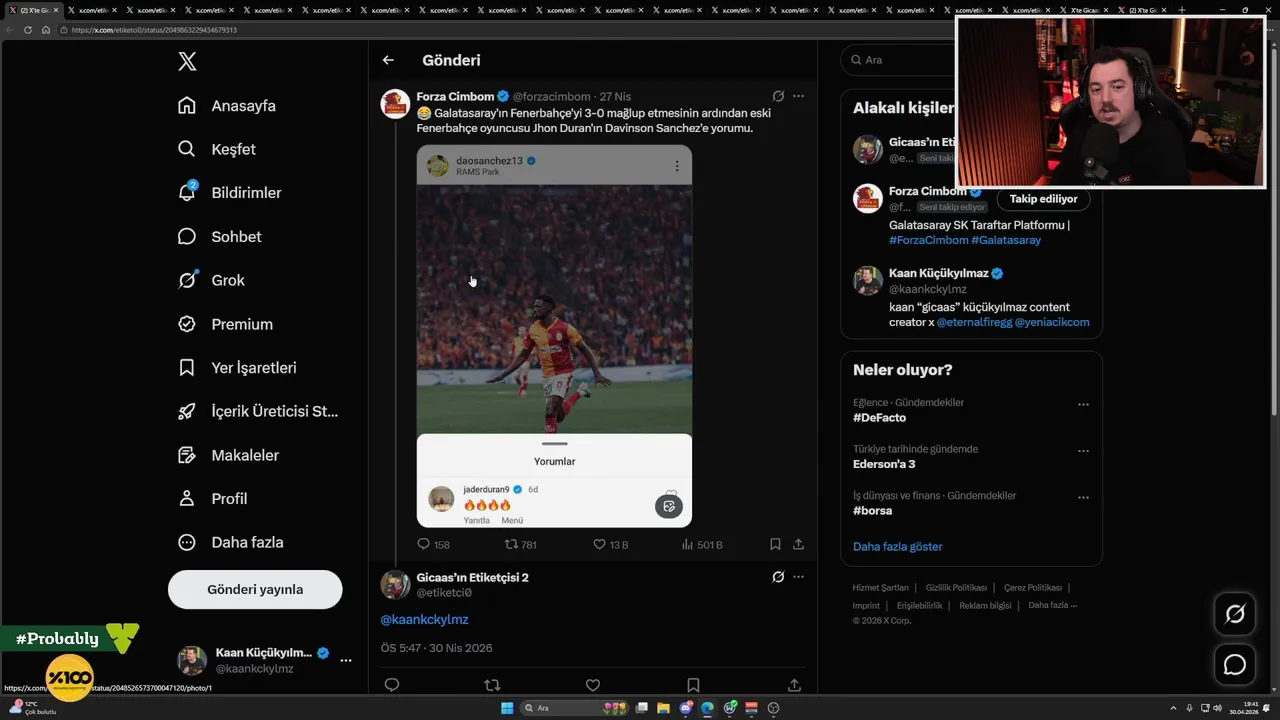Click the Ara search field

(897, 60)
